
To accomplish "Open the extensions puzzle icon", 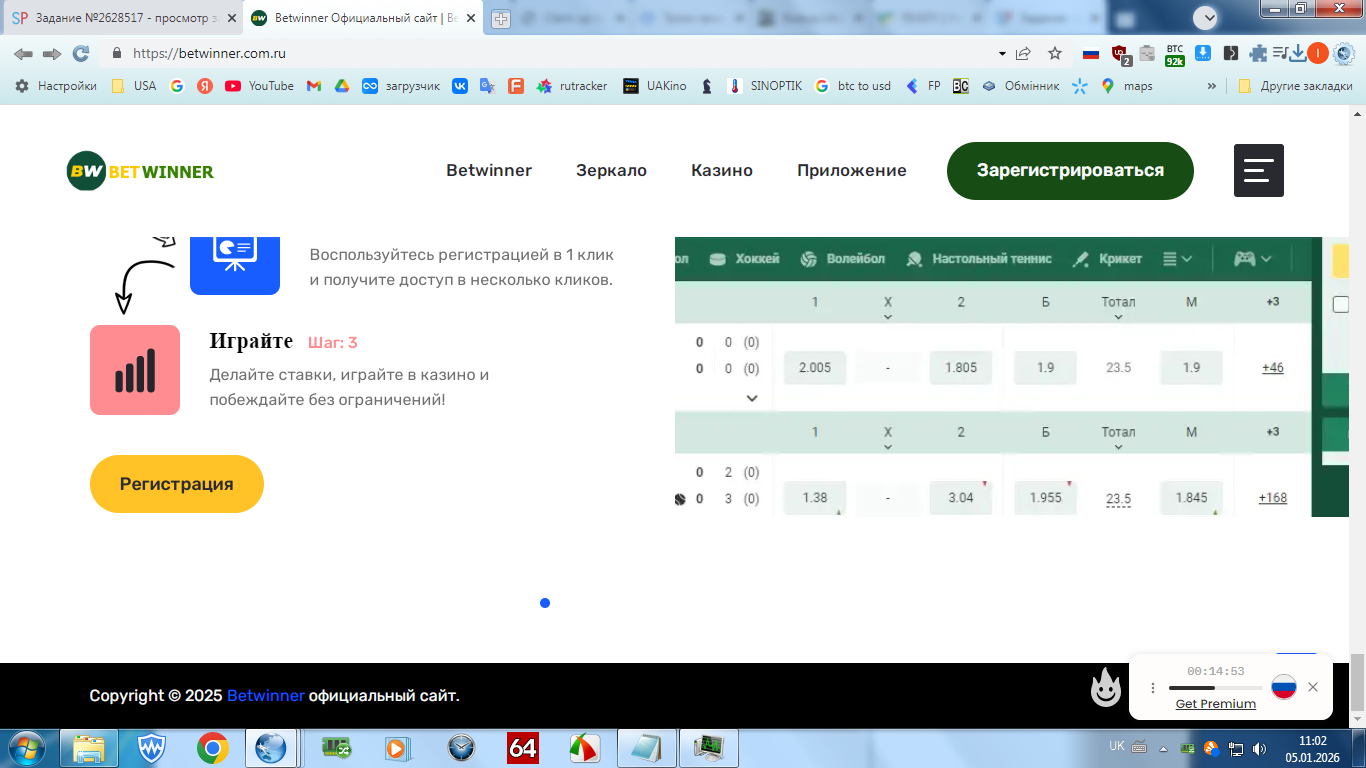I will pyautogui.click(x=1258, y=54).
